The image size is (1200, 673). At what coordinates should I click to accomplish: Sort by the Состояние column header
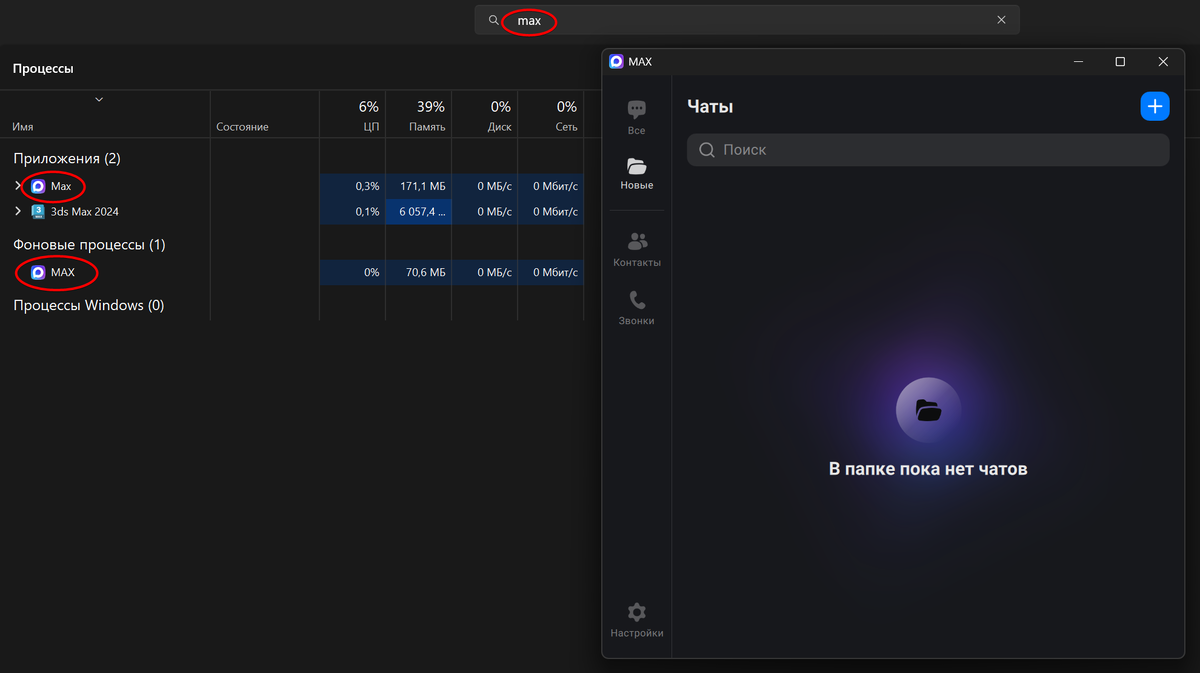[x=242, y=127]
